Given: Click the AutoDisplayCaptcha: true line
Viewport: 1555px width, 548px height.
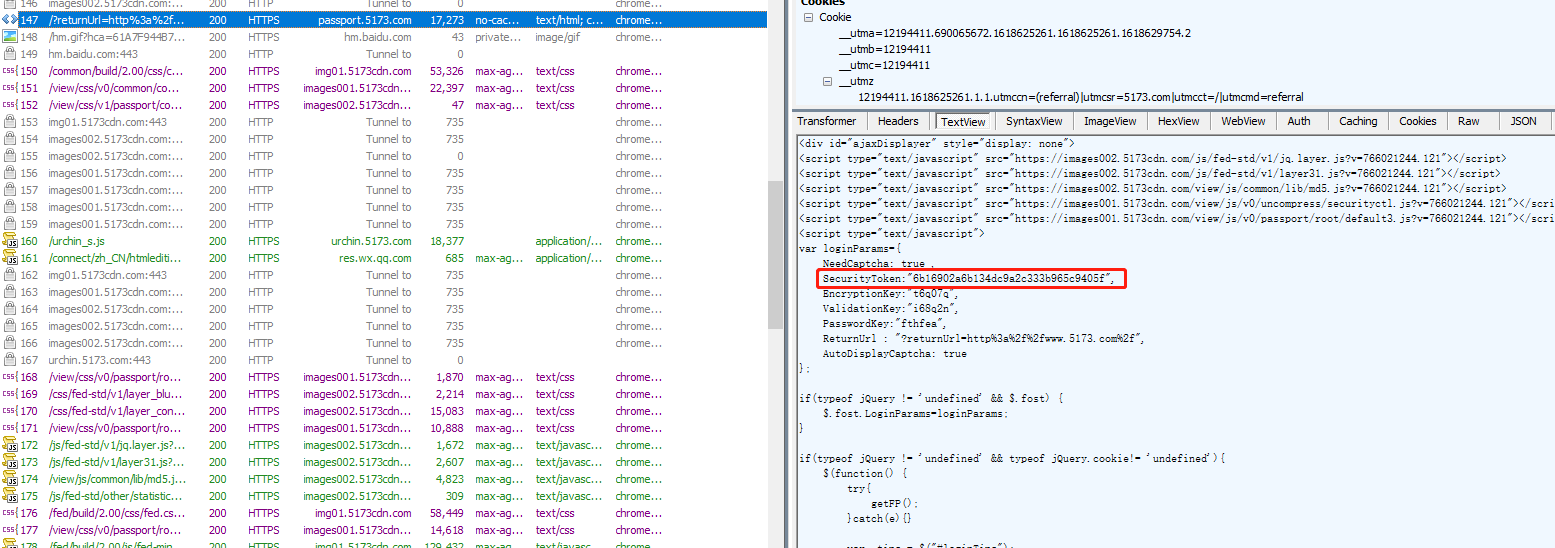Looking at the screenshot, I should (x=894, y=354).
